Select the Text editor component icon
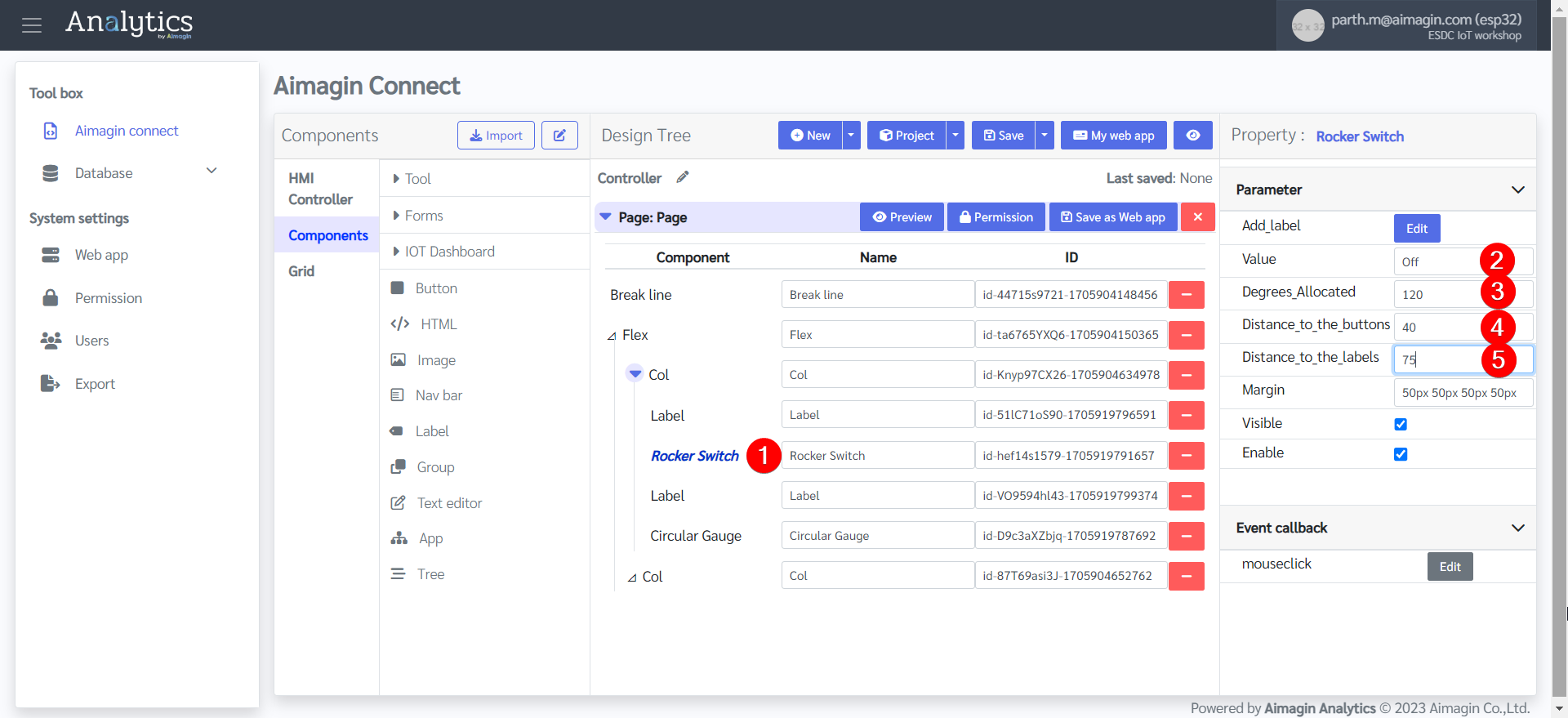 click(399, 503)
